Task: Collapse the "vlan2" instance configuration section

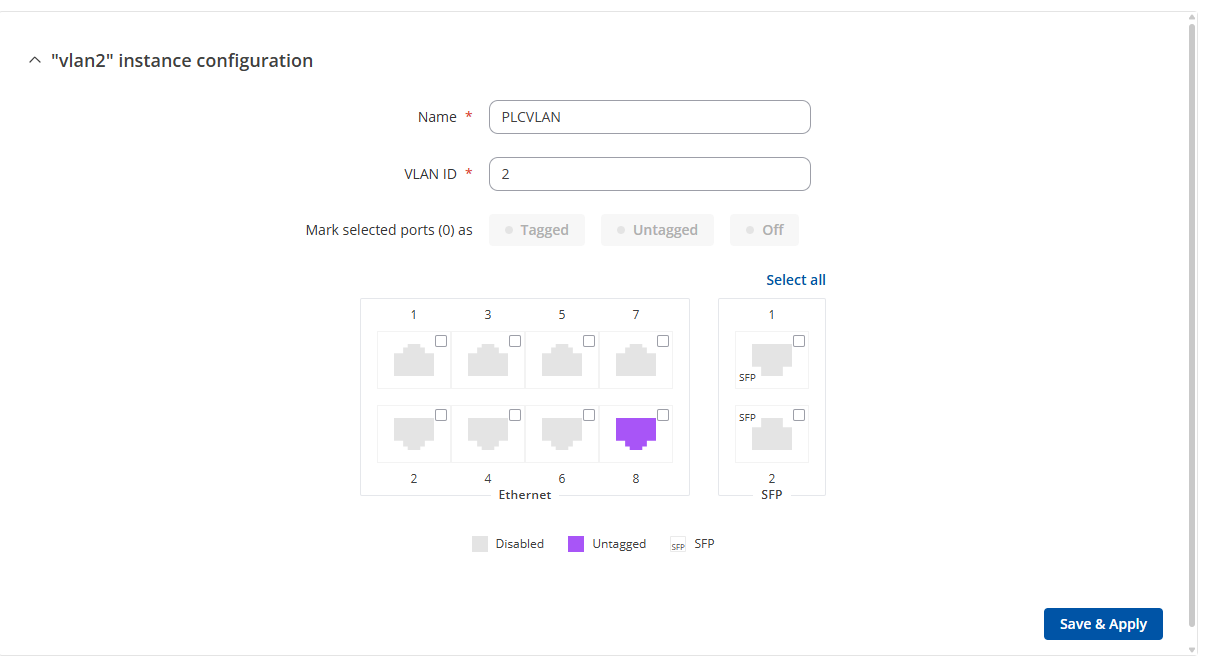Action: (35, 61)
